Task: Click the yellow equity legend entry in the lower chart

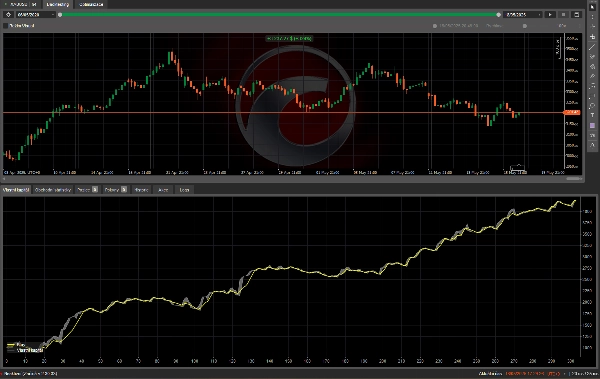Action: click(16, 345)
